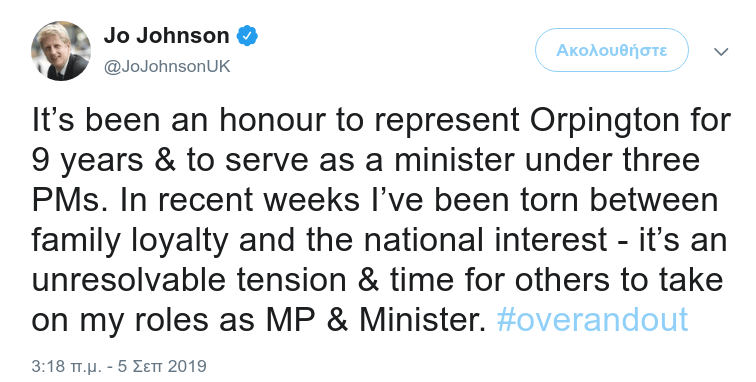This screenshot has width=756, height=382.
Task: Click the phrase 'family loyalty' in tweet
Action: (x=130, y=241)
